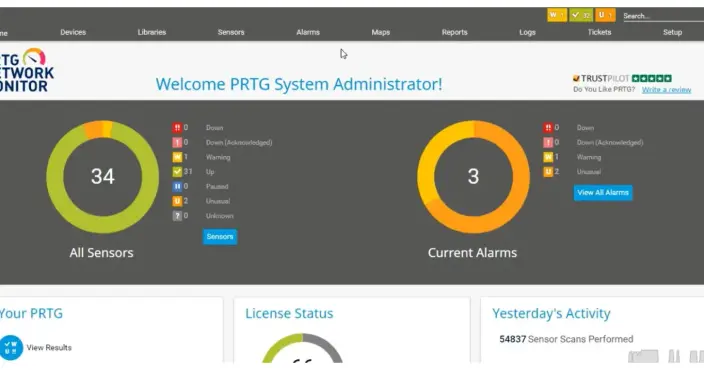Open the Sensors menu
This screenshot has width=704, height=370.
pos(231,32)
